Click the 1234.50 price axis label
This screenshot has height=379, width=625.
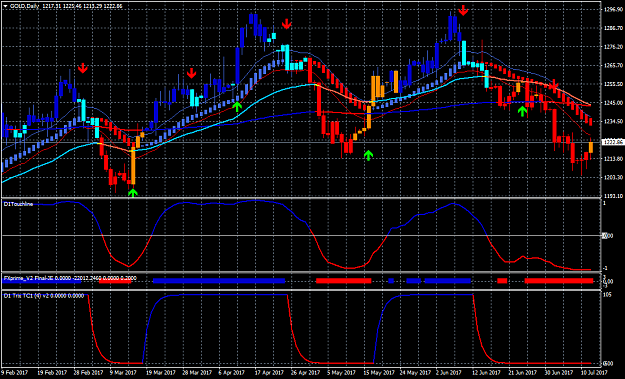coord(613,121)
